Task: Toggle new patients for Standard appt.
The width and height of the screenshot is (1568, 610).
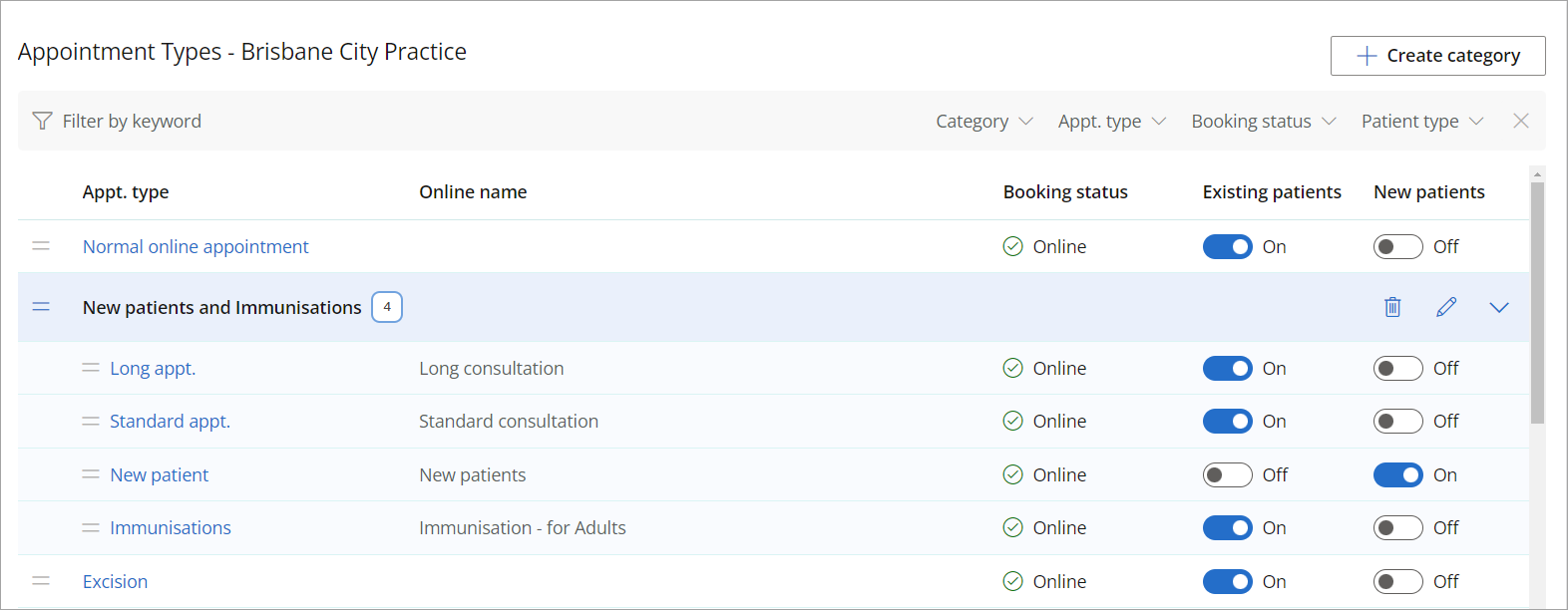Action: coord(1397,421)
